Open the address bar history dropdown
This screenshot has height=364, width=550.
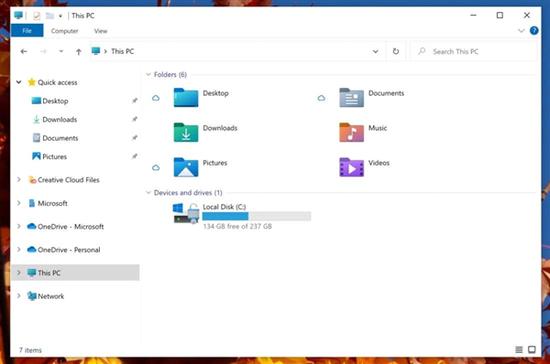point(375,52)
